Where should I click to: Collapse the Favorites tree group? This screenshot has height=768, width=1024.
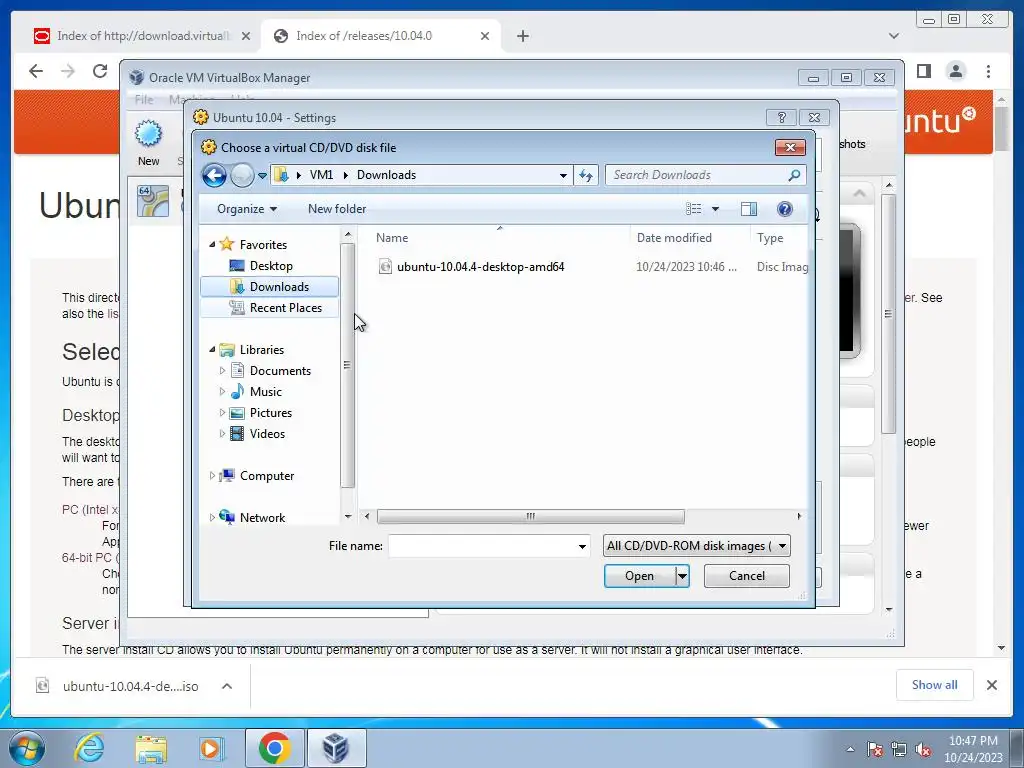212,244
